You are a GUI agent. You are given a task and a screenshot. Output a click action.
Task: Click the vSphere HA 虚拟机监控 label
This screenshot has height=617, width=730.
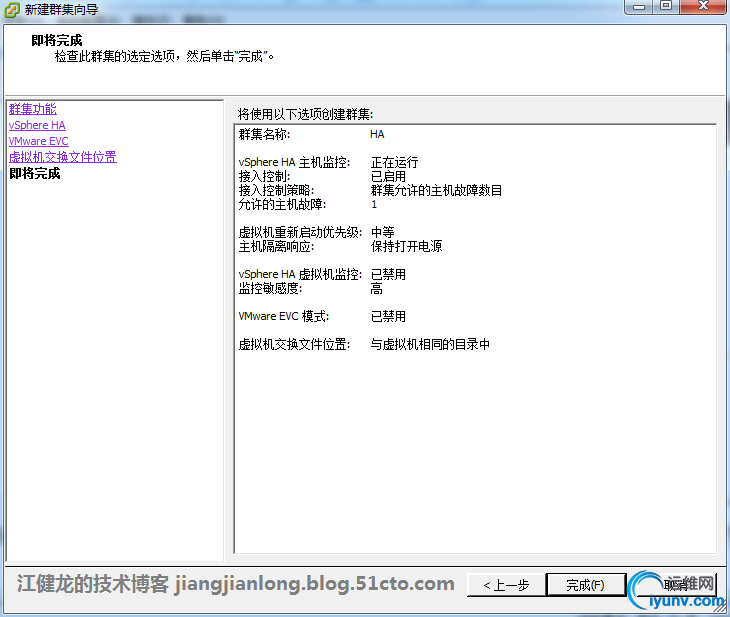coord(300,274)
